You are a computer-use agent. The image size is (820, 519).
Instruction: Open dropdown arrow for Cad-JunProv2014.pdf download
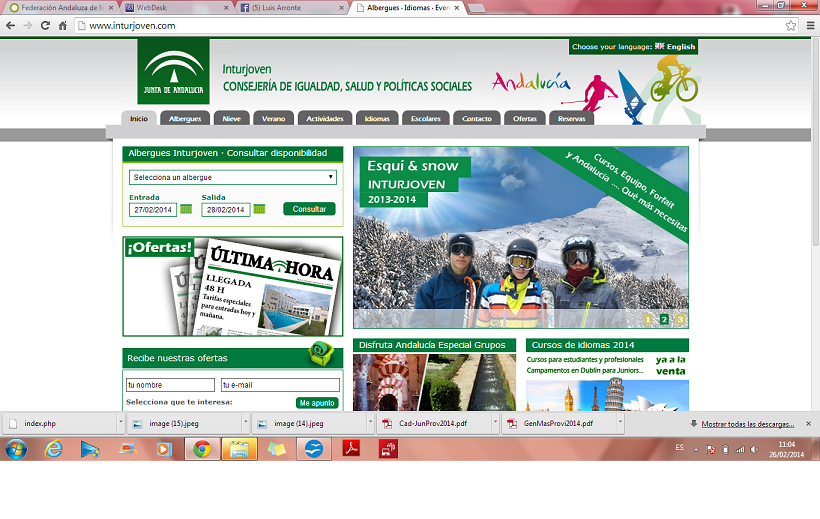[x=496, y=423]
